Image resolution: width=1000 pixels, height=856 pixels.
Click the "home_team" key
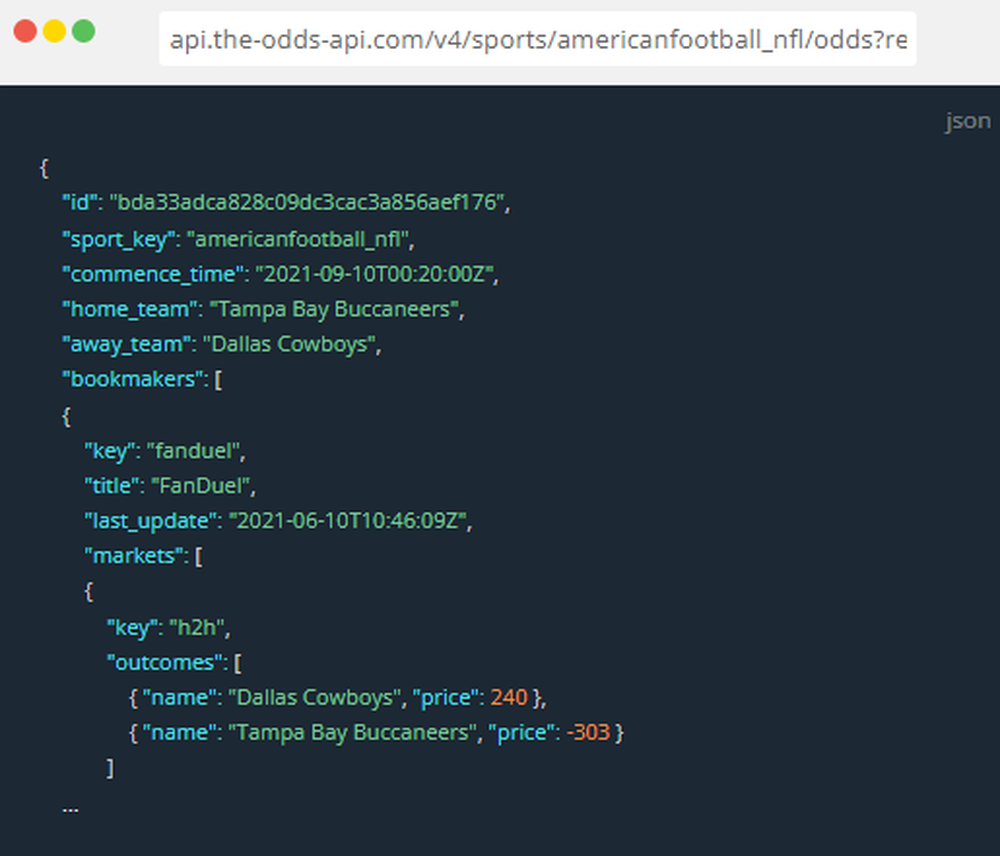[x=129, y=309]
